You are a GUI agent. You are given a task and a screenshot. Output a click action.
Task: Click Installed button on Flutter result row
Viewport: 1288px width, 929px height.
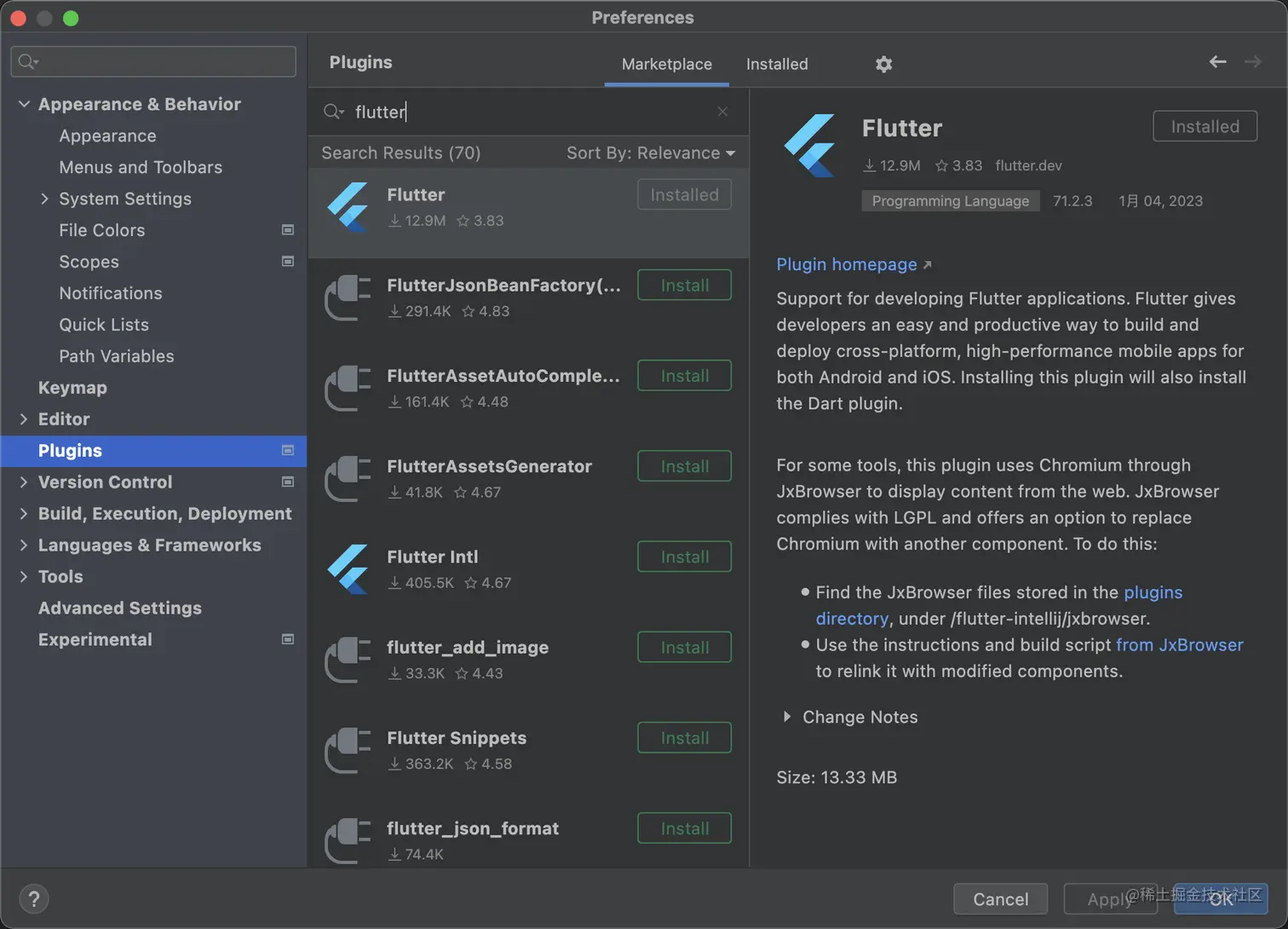pyautogui.click(x=684, y=194)
